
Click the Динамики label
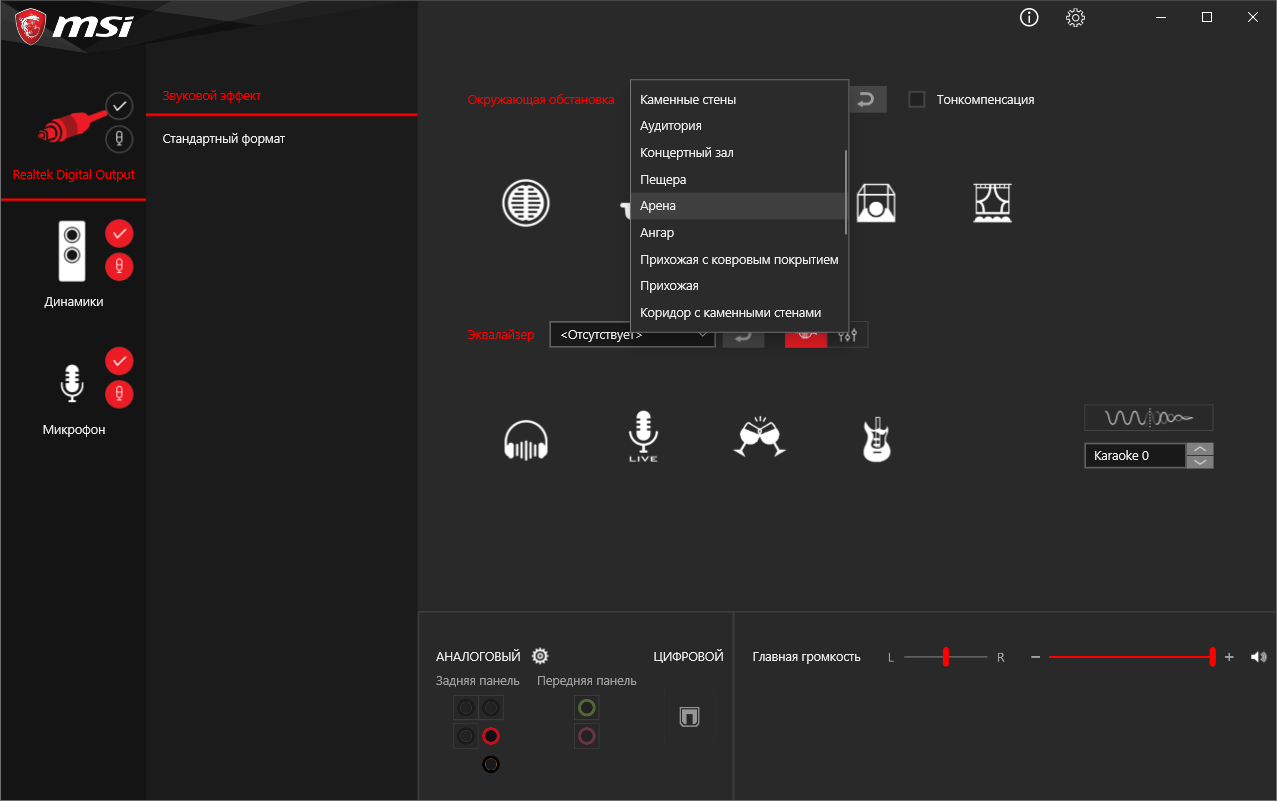(74, 301)
